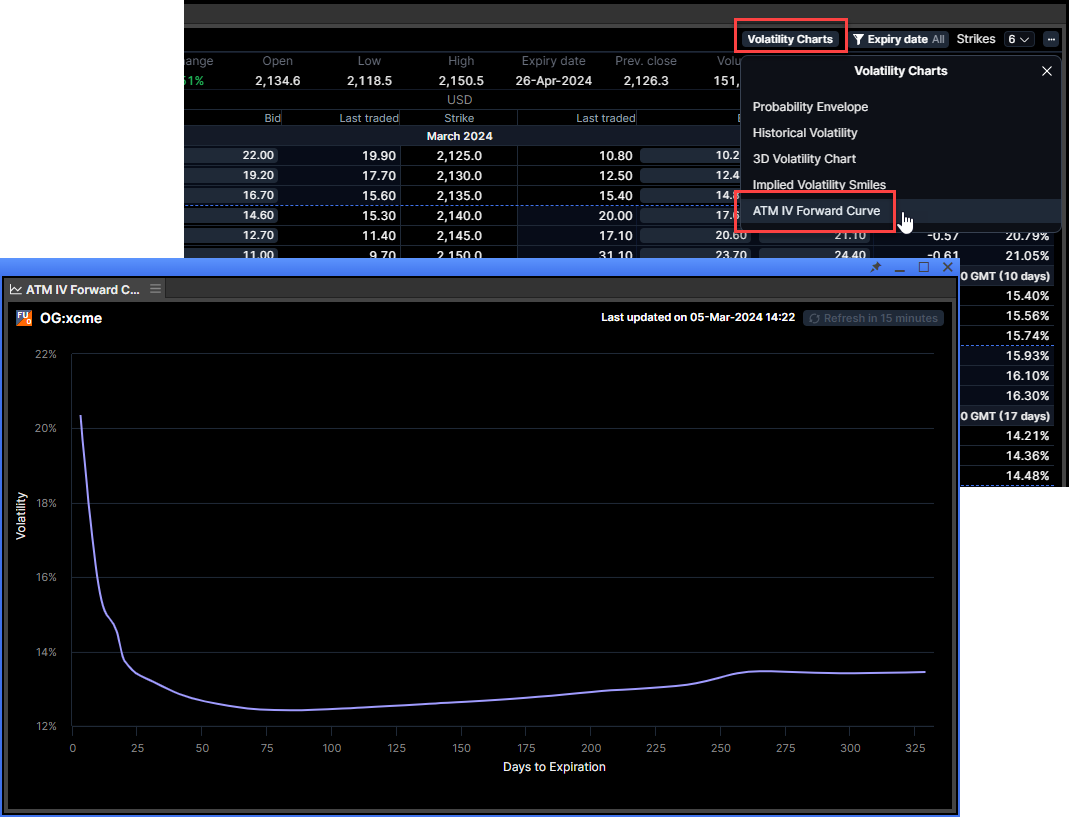Toggle the All option on Expiry date filter
Screen dimensions: 1069x817
point(938,38)
